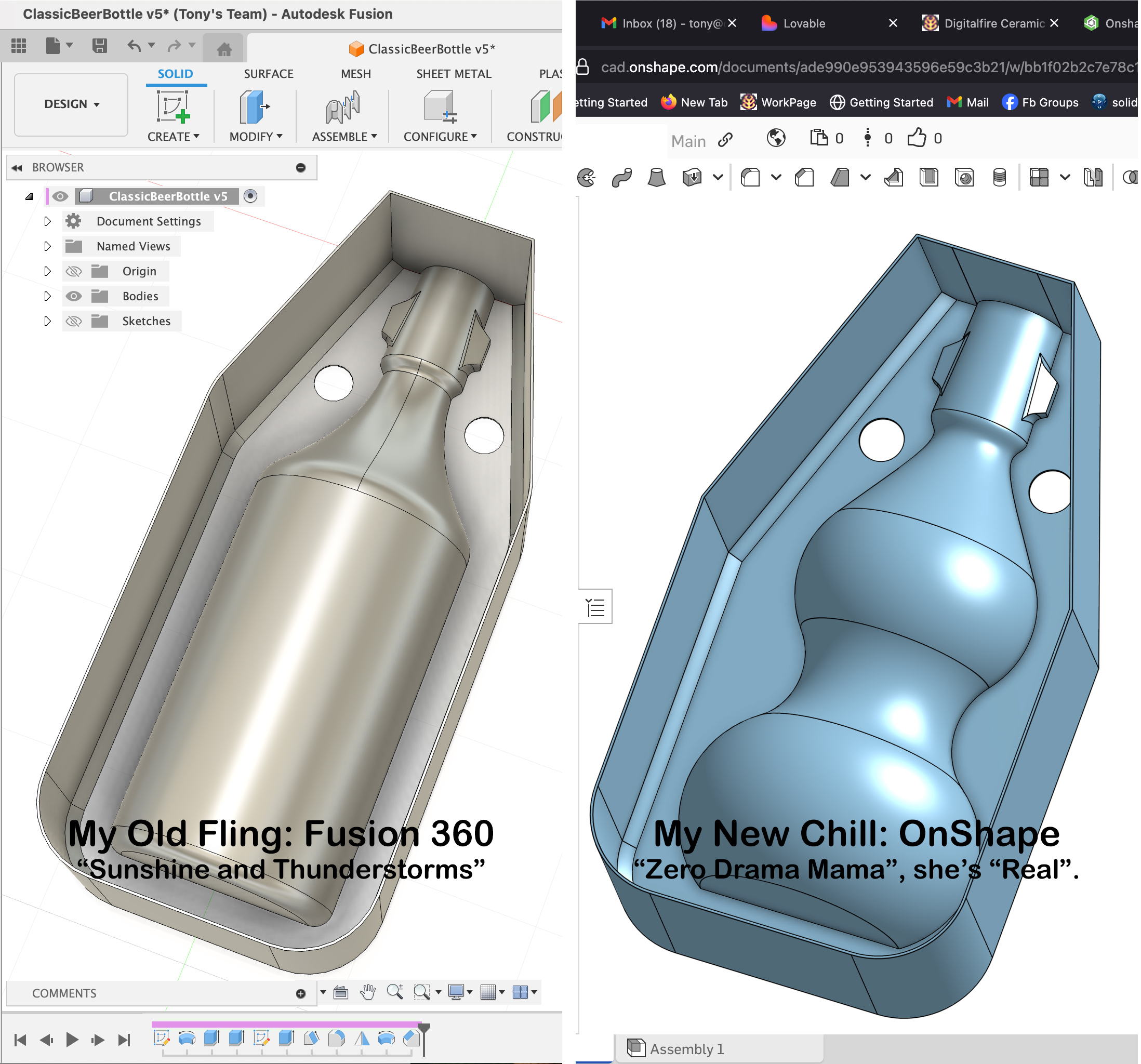The image size is (1141, 1064).
Task: Select the Onshape Shell tool
Action: 928,177
